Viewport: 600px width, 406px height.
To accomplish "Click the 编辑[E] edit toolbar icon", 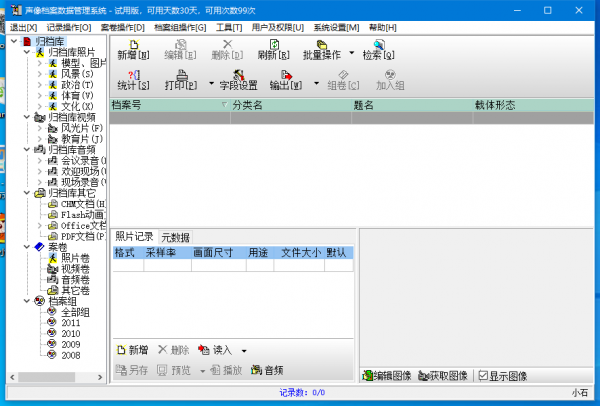I will [x=180, y=50].
